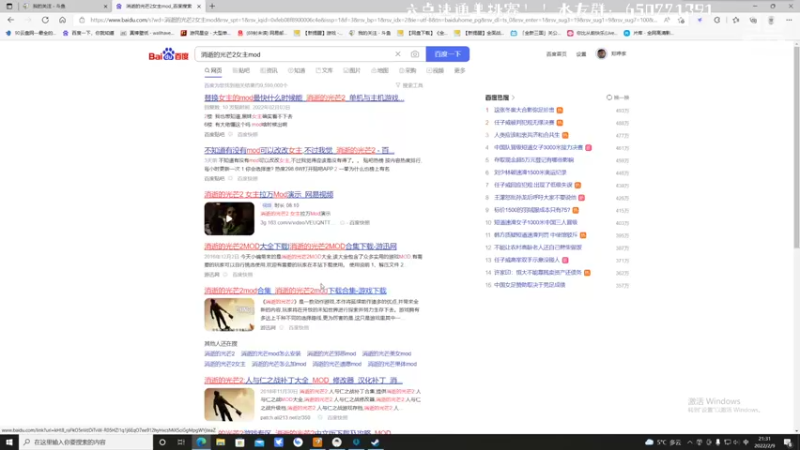
Task: Click related search 消逝的光芒mod怎么安装
Action: [270, 354]
